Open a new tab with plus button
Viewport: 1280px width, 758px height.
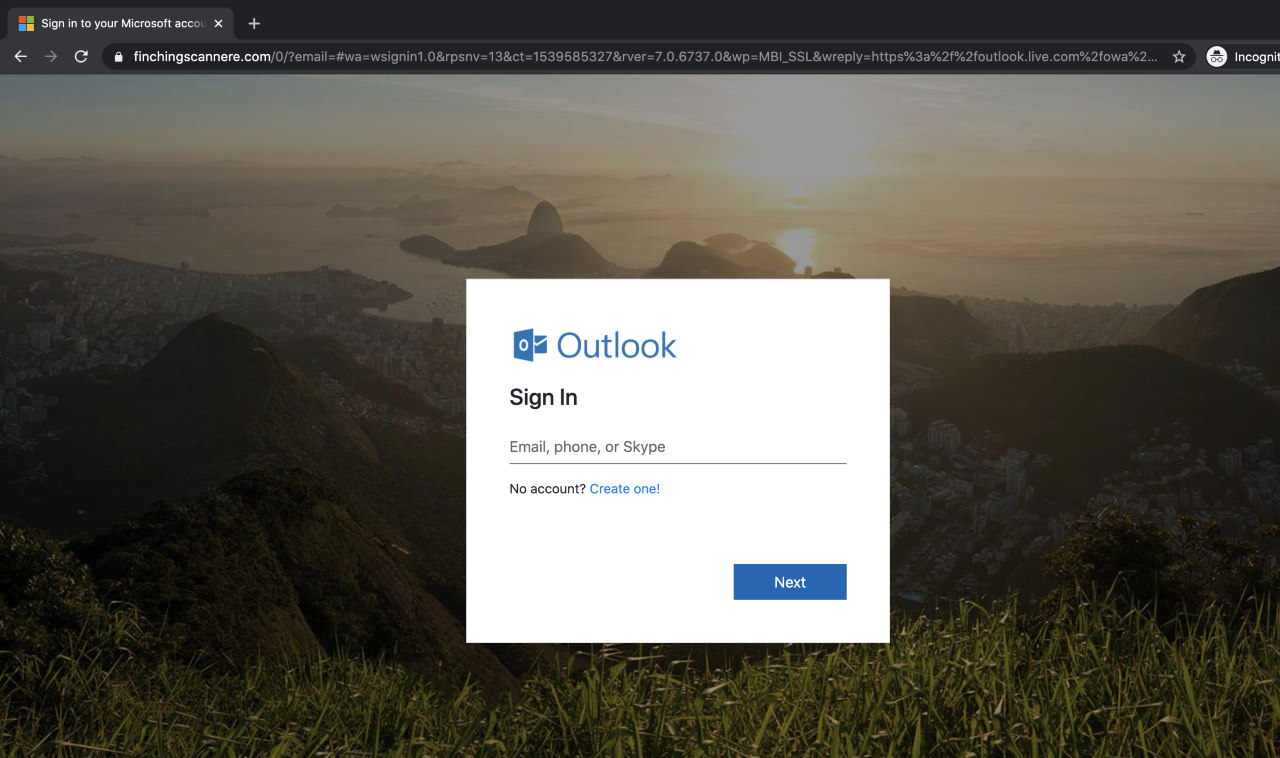pyautogui.click(x=254, y=23)
